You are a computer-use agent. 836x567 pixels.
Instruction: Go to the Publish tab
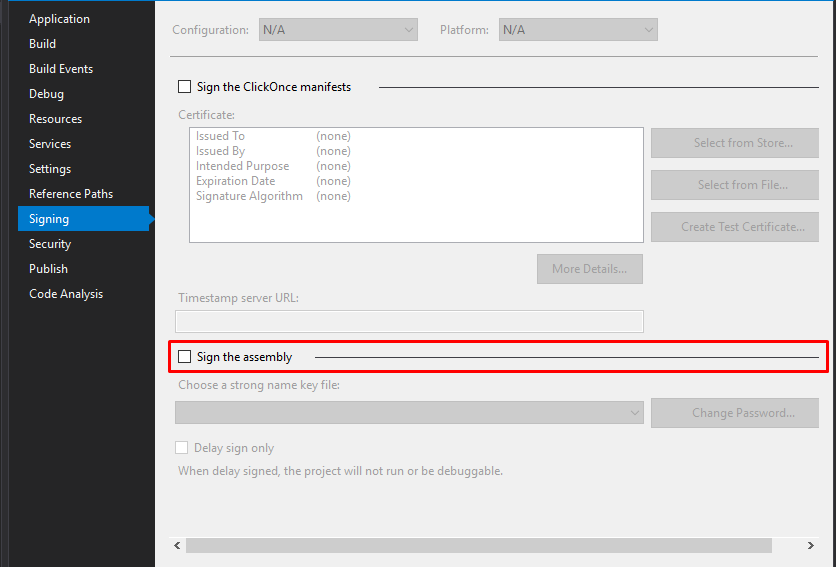click(x=48, y=269)
